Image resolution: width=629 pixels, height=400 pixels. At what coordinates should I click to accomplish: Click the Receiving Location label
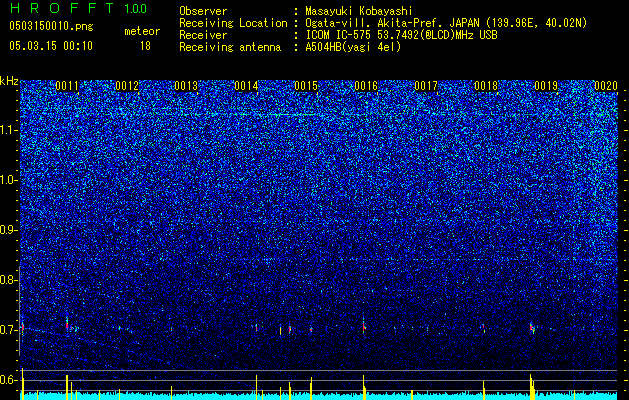[x=233, y=23]
